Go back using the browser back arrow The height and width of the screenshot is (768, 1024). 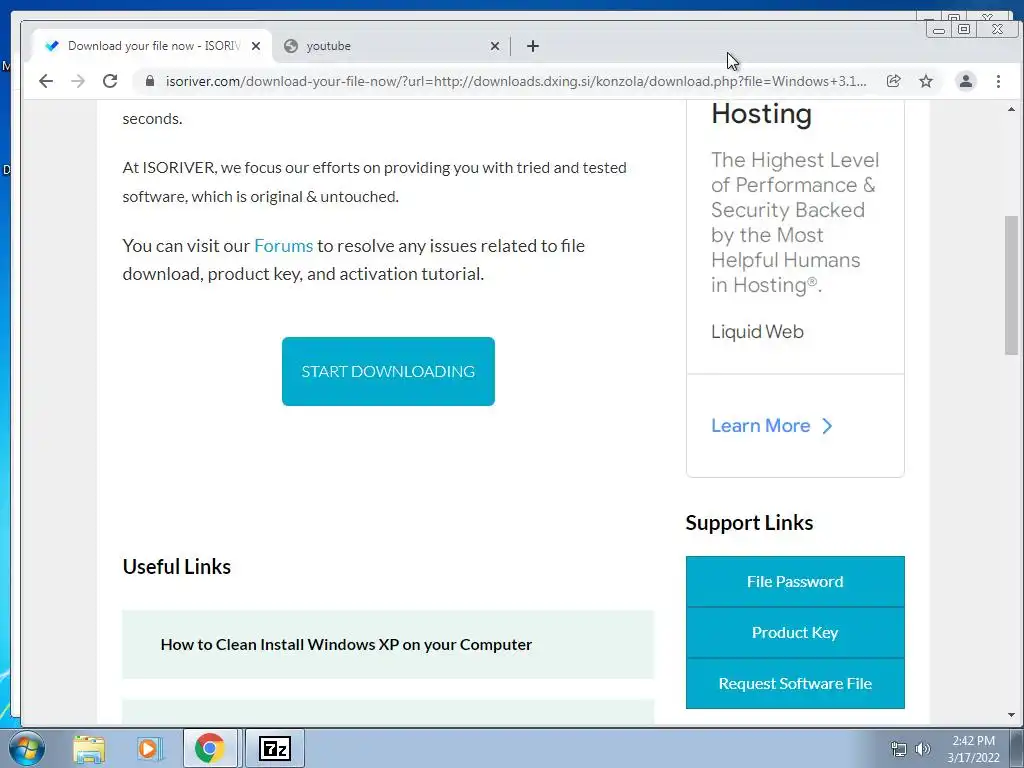[46, 81]
